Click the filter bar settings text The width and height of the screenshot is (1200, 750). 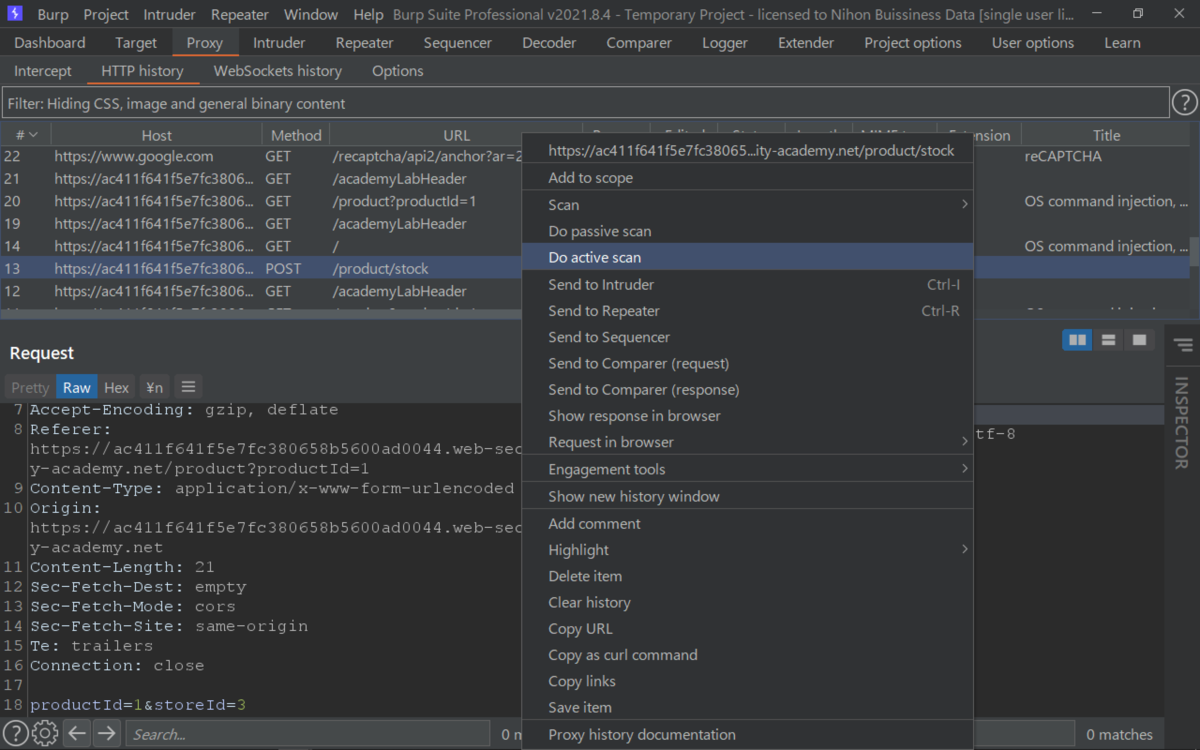coord(585,103)
